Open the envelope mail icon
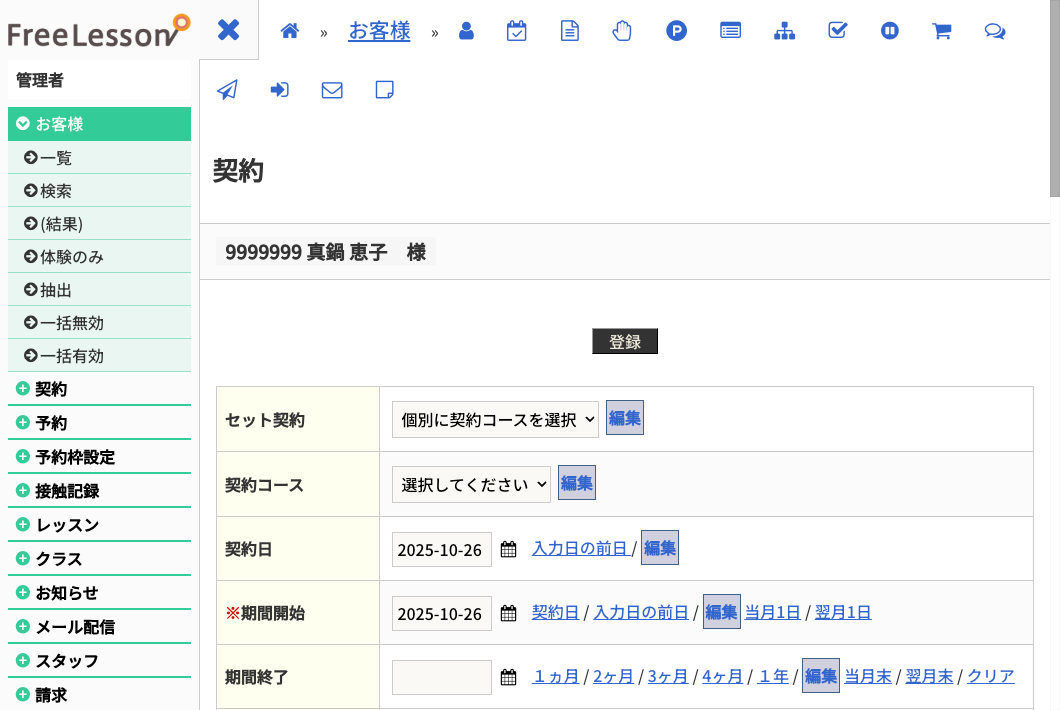Image resolution: width=1060 pixels, height=710 pixels. tap(331, 90)
